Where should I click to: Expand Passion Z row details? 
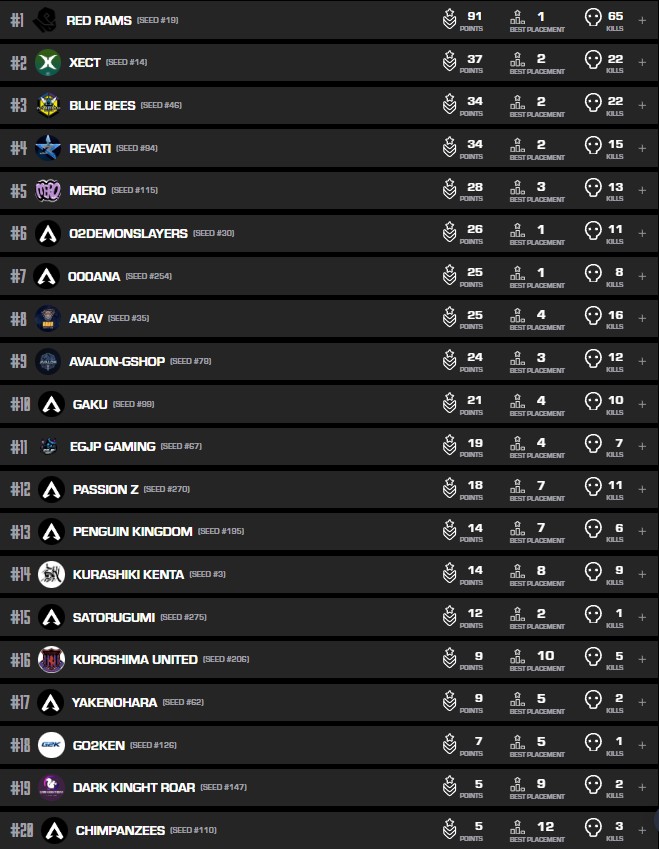(642, 489)
